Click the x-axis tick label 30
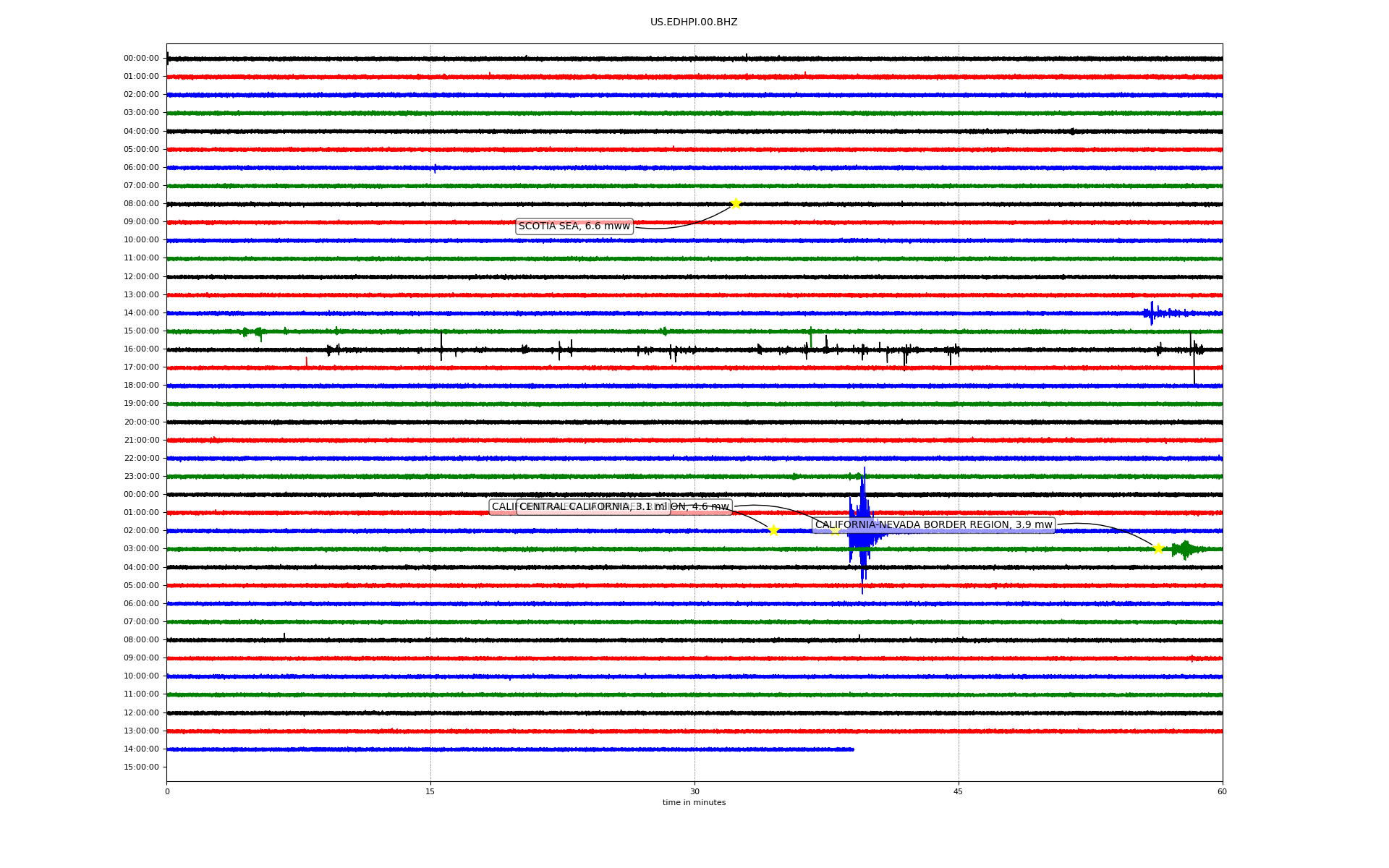1389x868 pixels. (x=694, y=791)
